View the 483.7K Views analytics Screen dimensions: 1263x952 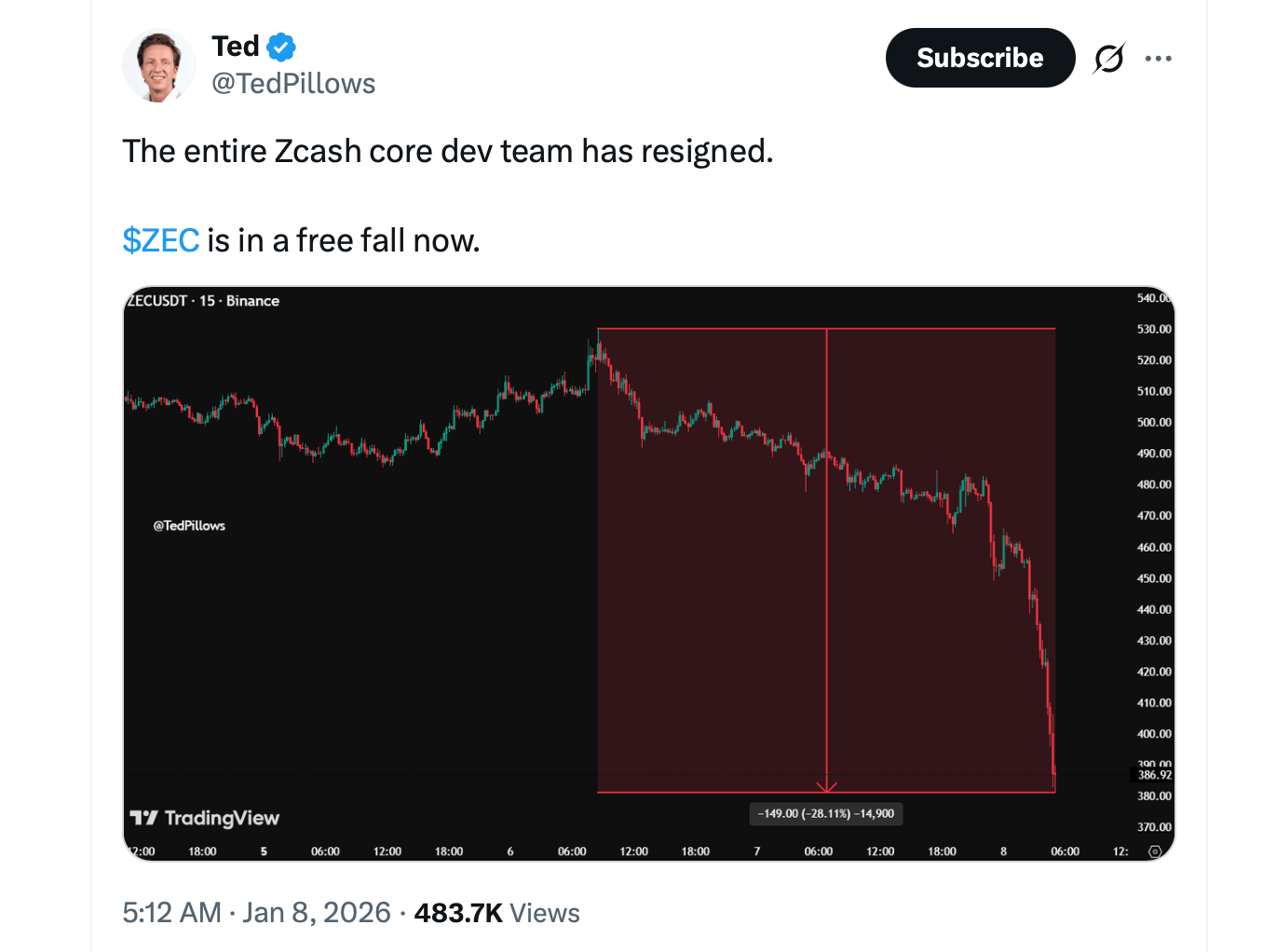pos(496,913)
